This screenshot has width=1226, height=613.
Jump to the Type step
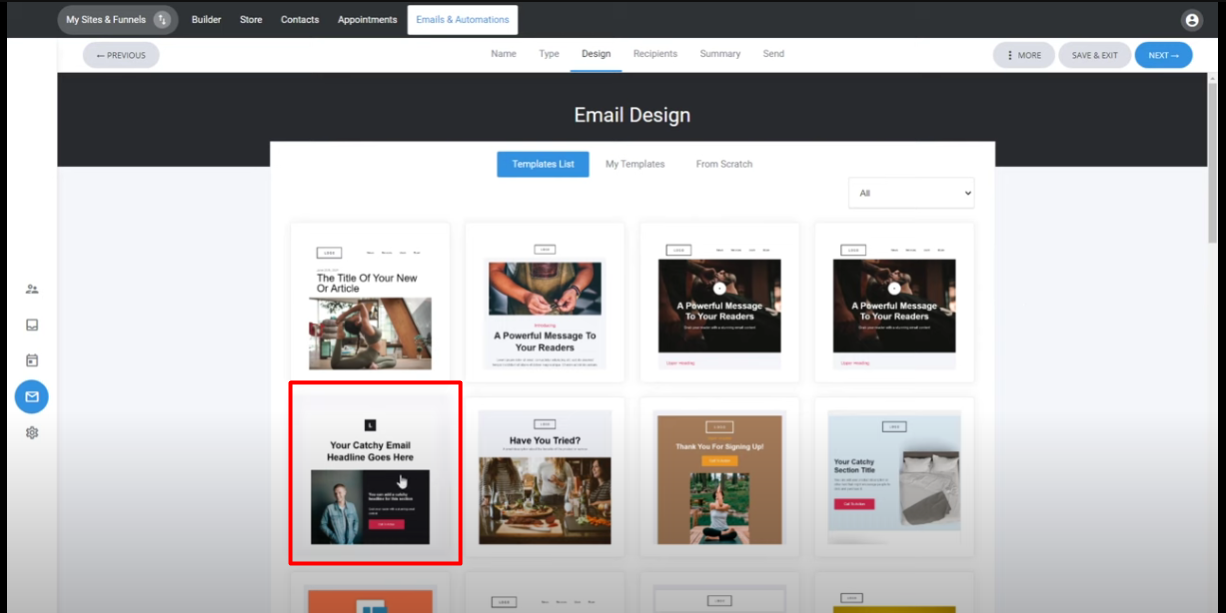549,54
